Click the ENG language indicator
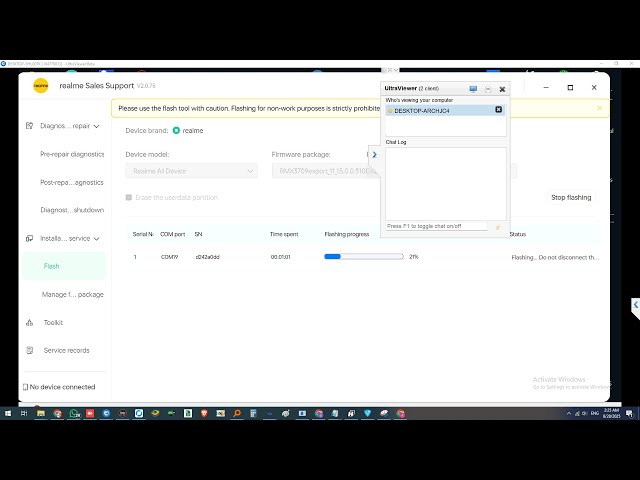Image resolution: width=640 pixels, height=480 pixels. (595, 413)
